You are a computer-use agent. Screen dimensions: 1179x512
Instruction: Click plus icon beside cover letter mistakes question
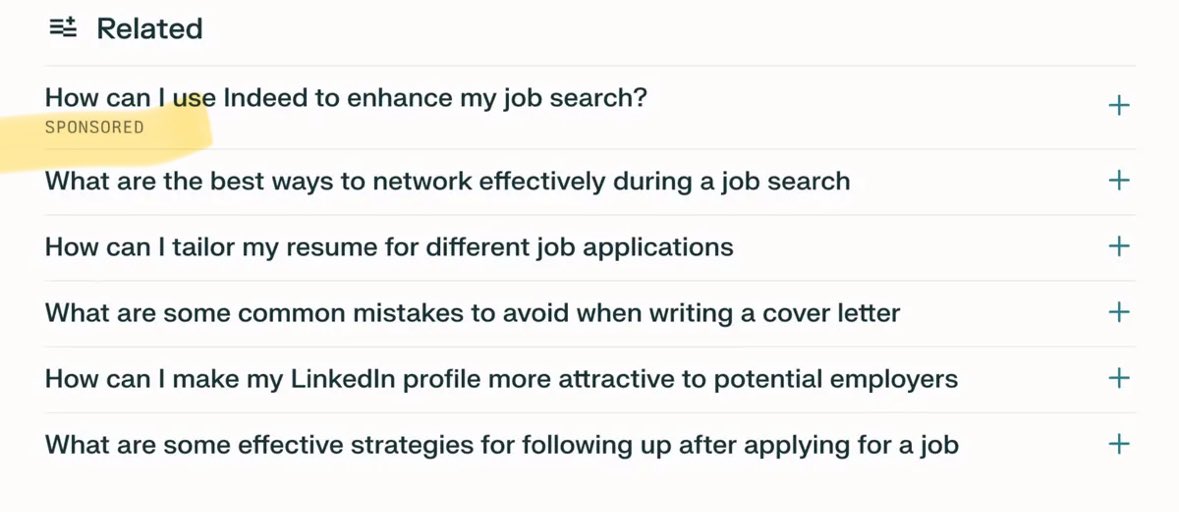click(1119, 312)
